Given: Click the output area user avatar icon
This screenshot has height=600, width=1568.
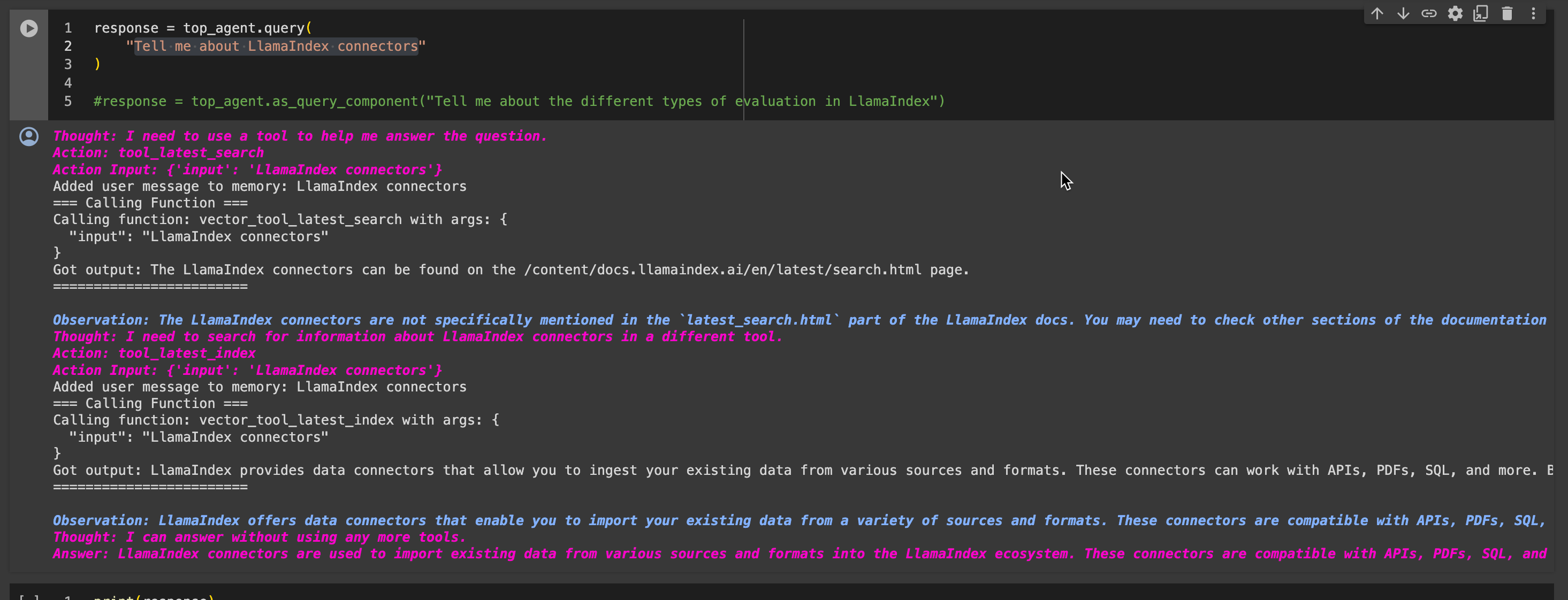Looking at the screenshot, I should pos(28,136).
